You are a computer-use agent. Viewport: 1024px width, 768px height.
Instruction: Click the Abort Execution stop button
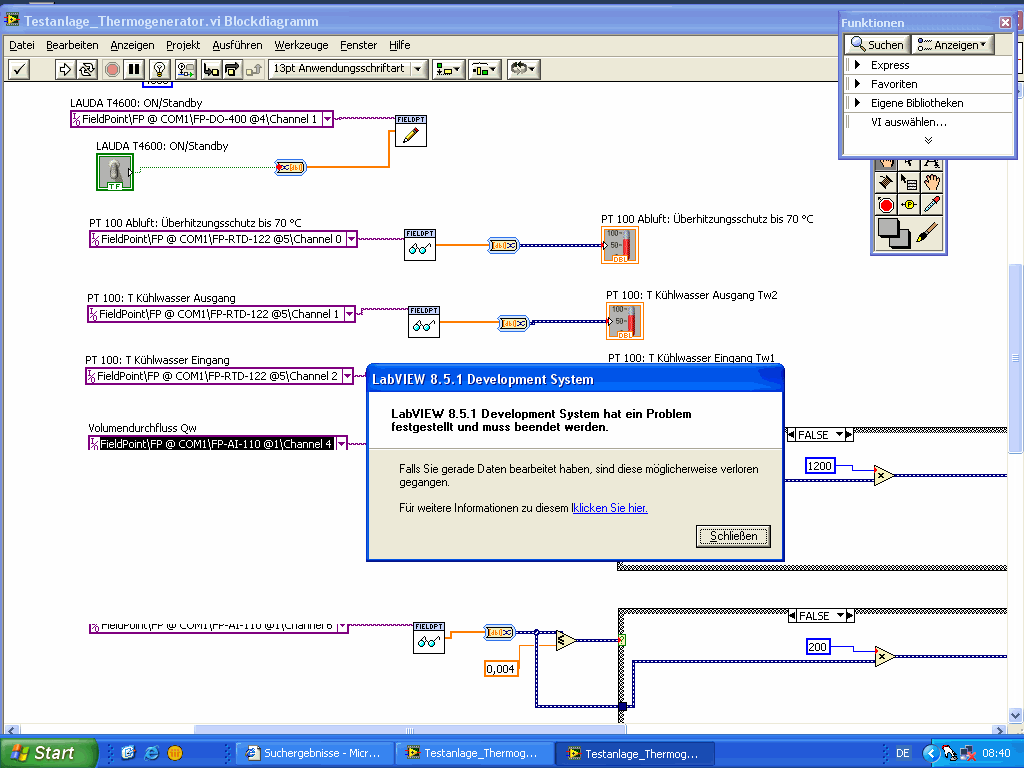coord(112,69)
